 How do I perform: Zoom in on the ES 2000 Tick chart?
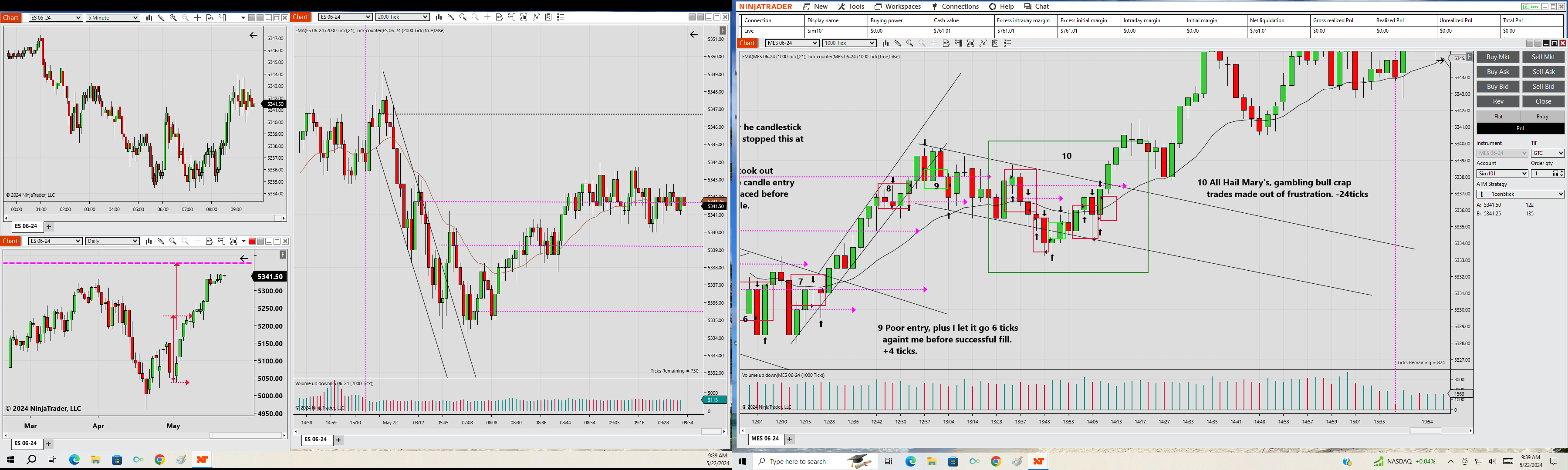coord(463,17)
